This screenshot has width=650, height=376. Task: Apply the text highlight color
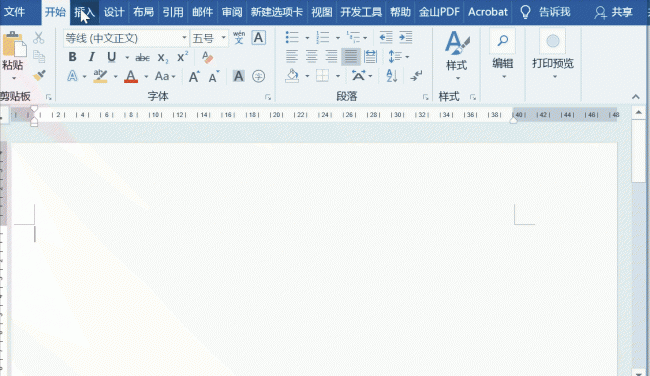tap(100, 76)
